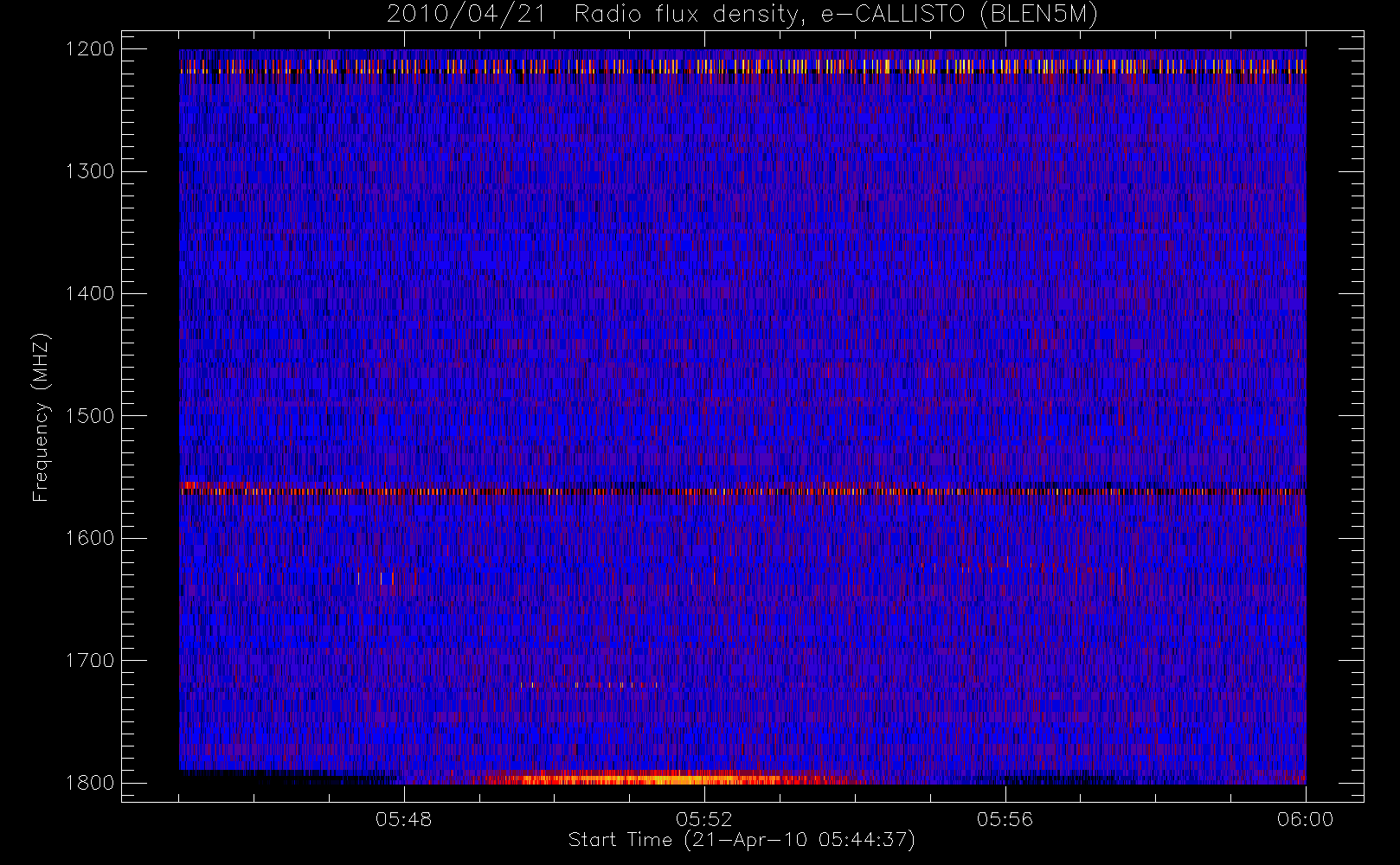Click the 'Frequency (MHZ)' axis title
Viewport: 1400px width, 865px height.
[x=41, y=417]
